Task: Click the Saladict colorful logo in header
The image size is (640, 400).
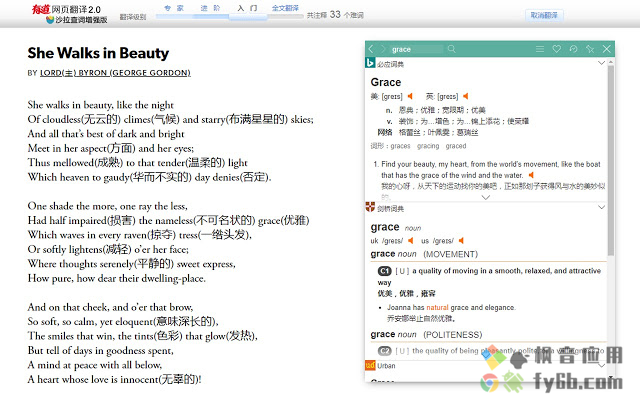Action: pos(50,20)
